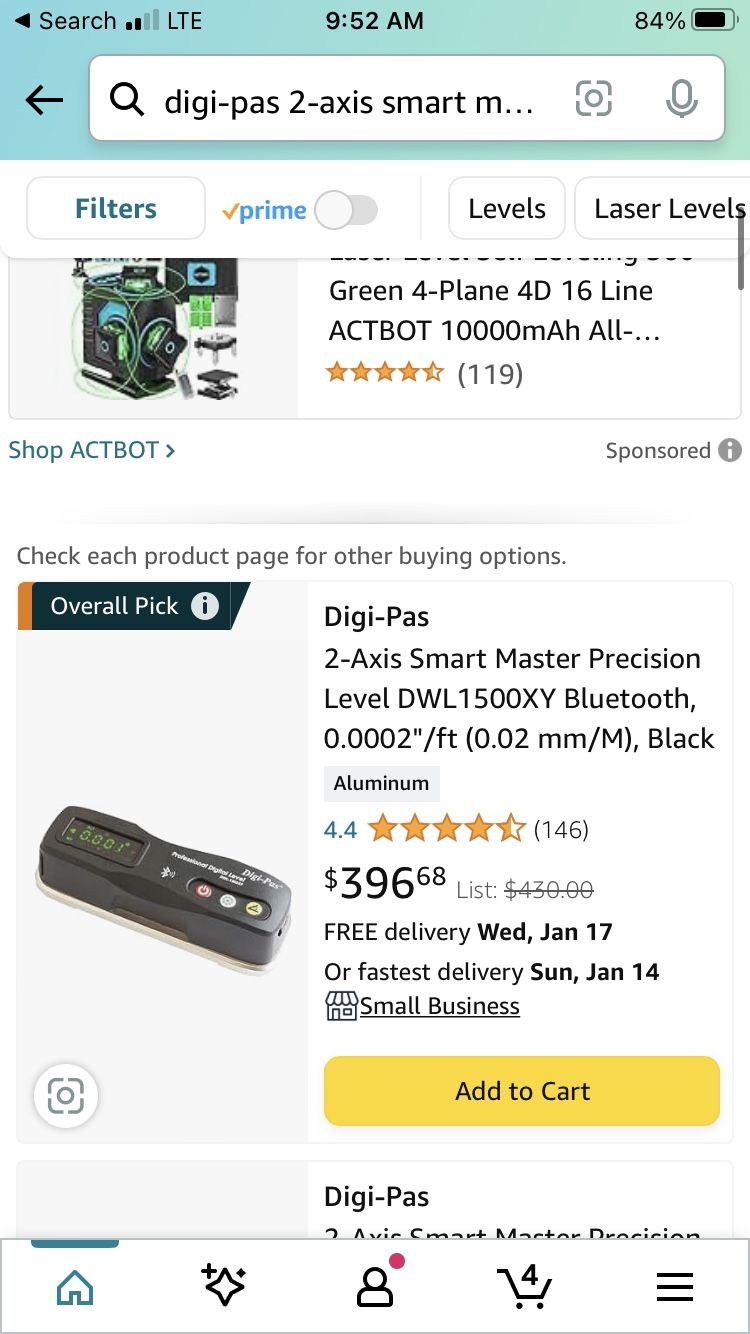The height and width of the screenshot is (1334, 750).
Task: Add Digi-Pas DWL1500XY to cart
Action: click(x=522, y=1091)
